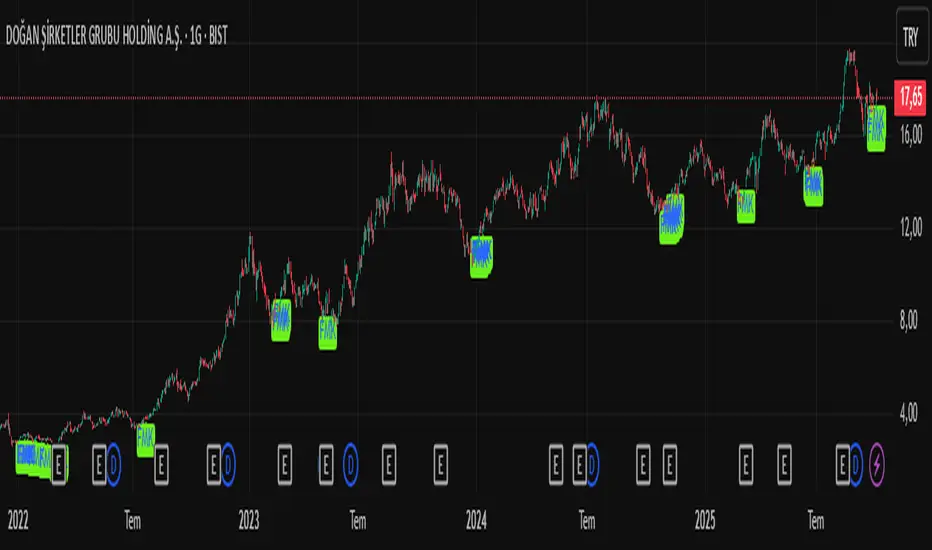Image resolution: width=932 pixels, height=550 pixels.
Task: Click the Tem label between 2022 and 2023
Action: [133, 521]
